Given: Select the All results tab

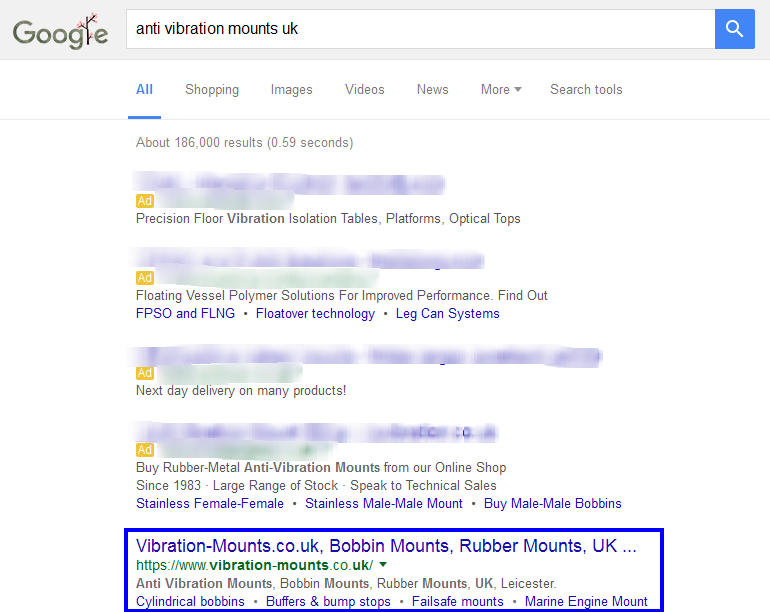Looking at the screenshot, I should pos(144,89).
